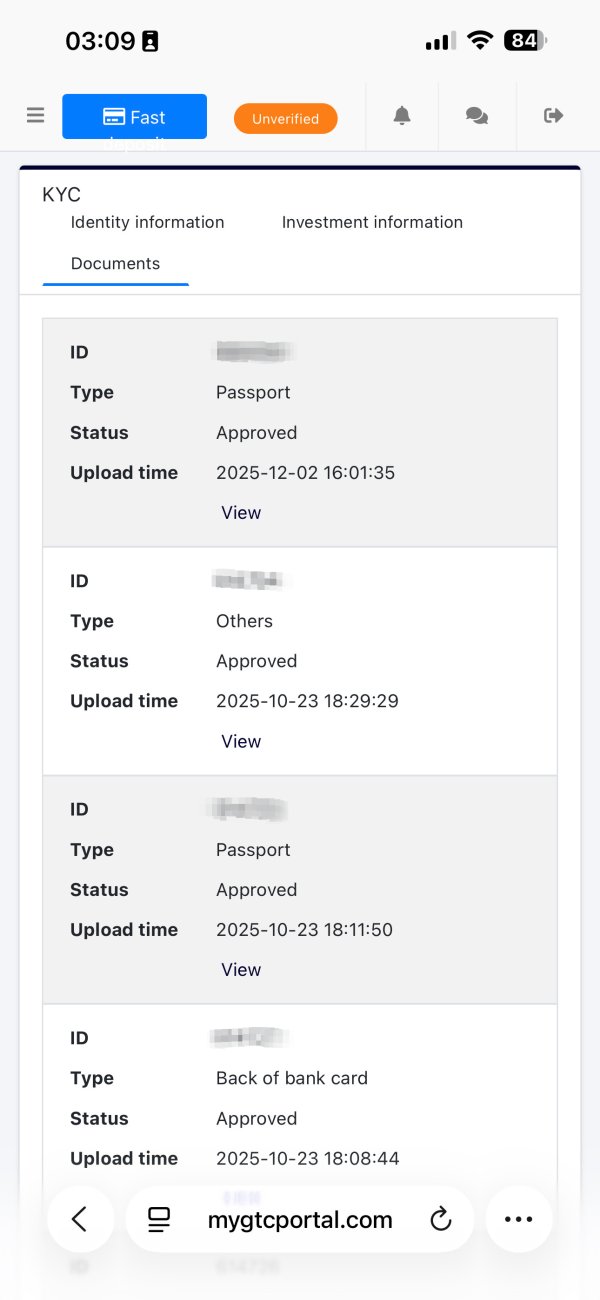View the Passport uploaded 2025-10-23 18:11:50
The image size is (600, 1300).
241,970
